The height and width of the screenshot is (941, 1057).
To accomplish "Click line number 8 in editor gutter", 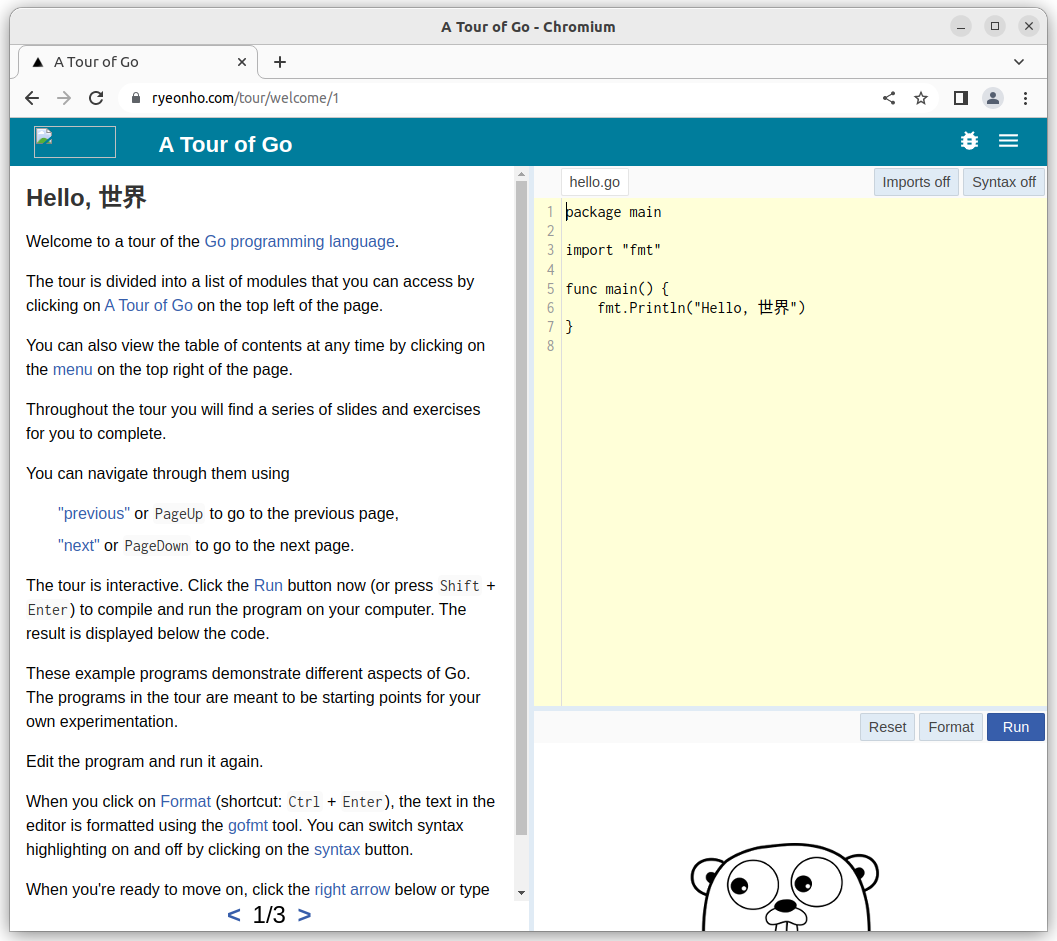I will click(x=550, y=346).
